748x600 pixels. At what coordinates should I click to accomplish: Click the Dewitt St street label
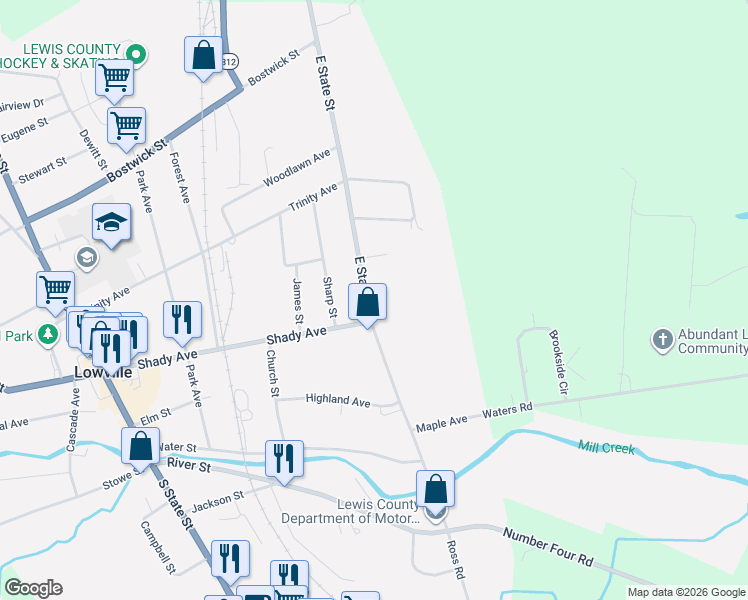pos(93,149)
